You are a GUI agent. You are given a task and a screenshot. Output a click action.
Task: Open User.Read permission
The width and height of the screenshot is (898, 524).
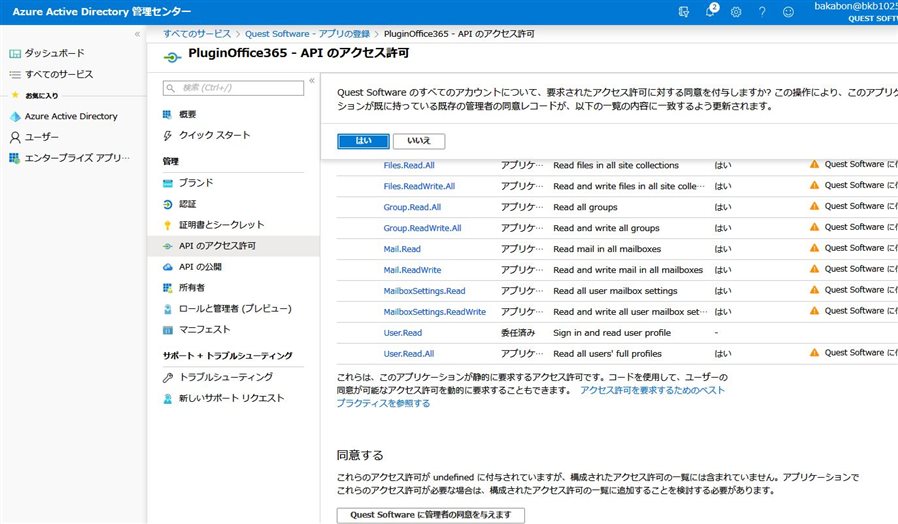pos(403,333)
